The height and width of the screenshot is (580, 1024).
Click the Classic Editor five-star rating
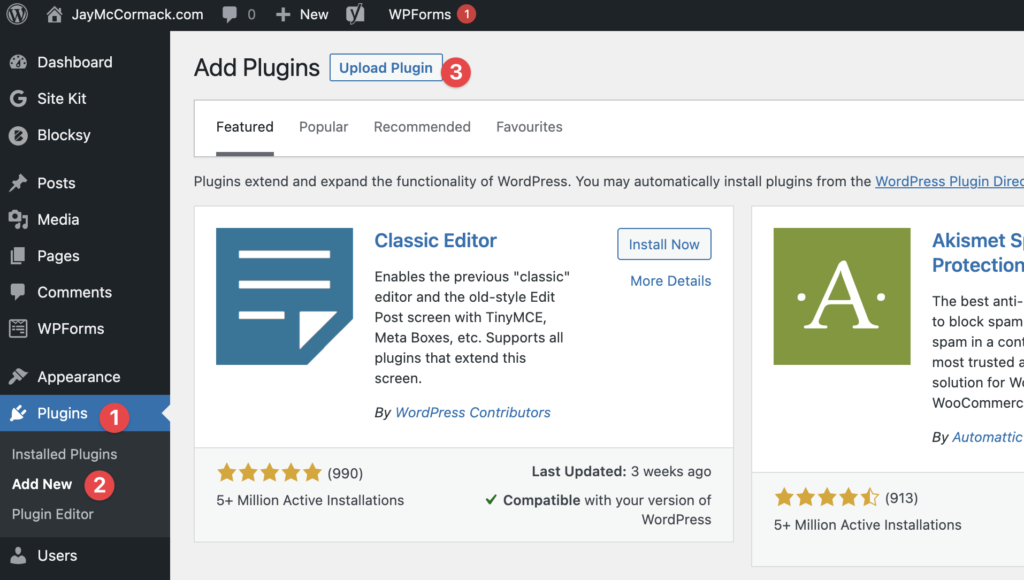click(x=270, y=472)
